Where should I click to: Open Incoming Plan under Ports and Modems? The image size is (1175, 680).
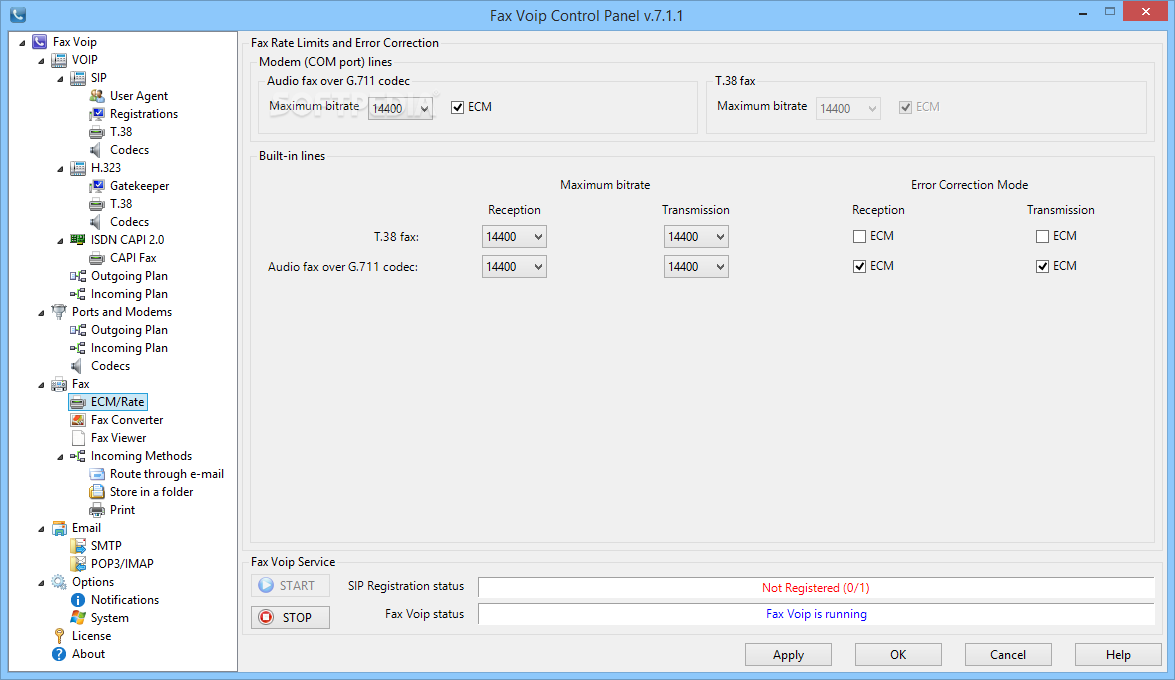point(129,348)
